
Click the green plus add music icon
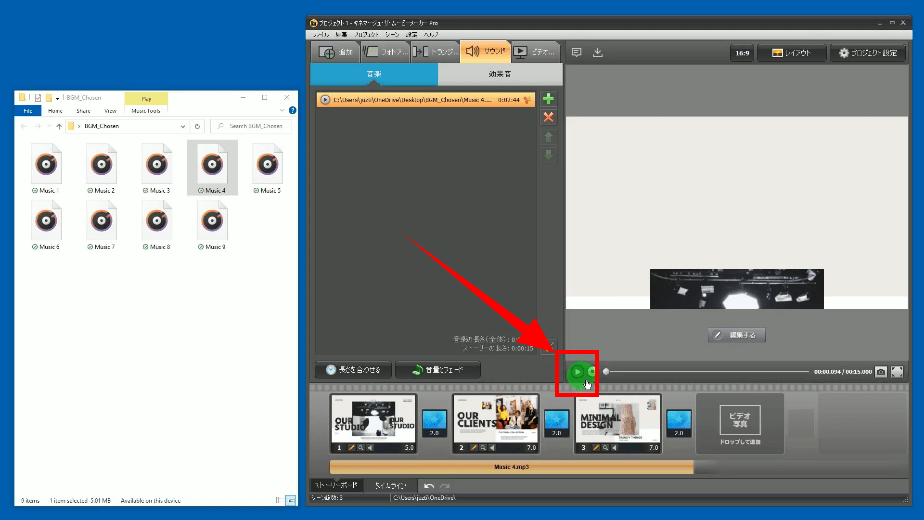coord(548,100)
